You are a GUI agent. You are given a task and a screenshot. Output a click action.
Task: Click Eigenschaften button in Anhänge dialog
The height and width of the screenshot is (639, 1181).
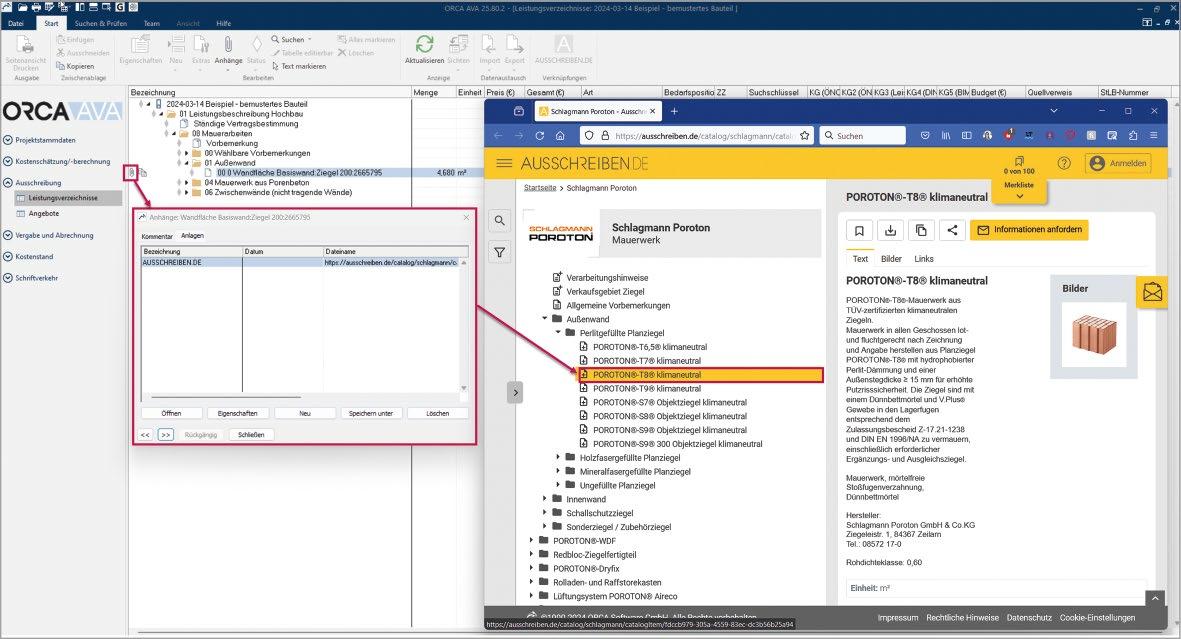click(x=237, y=413)
